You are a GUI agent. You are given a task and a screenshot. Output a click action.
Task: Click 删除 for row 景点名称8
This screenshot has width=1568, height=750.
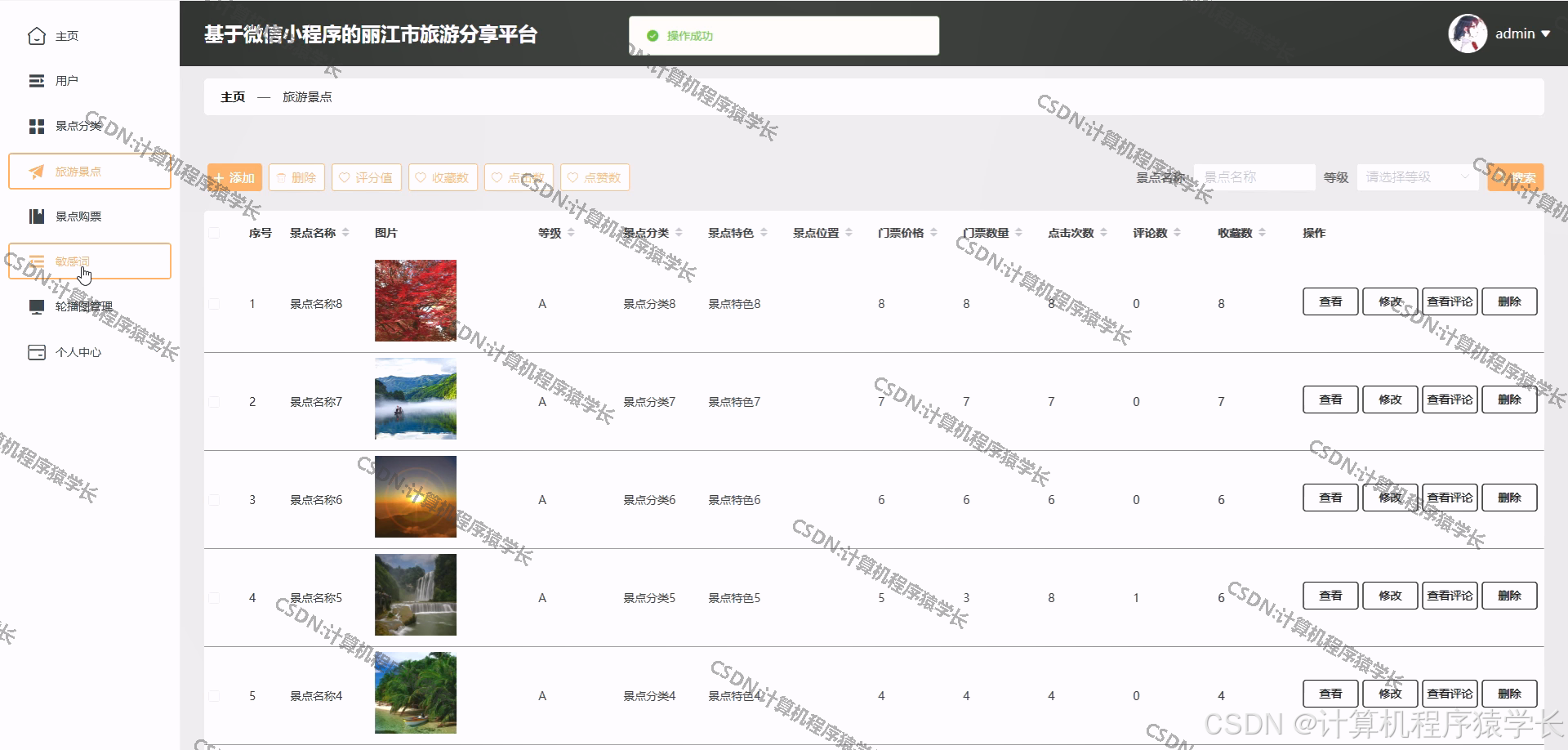[x=1509, y=301]
